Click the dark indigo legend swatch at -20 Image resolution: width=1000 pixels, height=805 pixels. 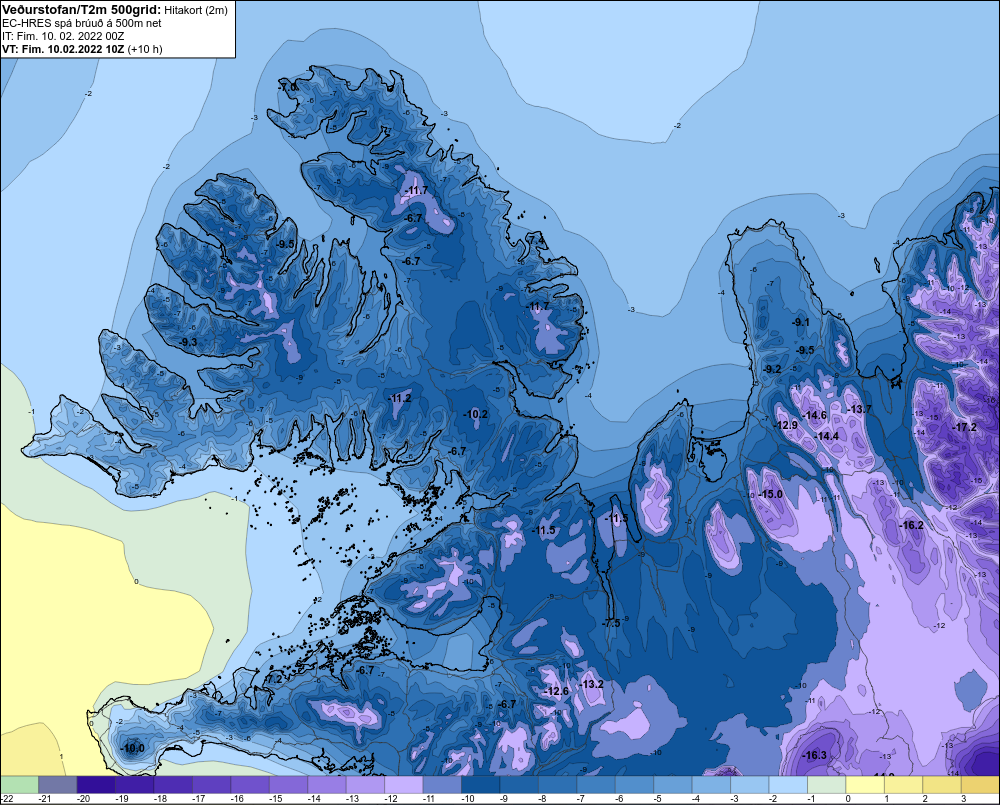(x=96, y=784)
